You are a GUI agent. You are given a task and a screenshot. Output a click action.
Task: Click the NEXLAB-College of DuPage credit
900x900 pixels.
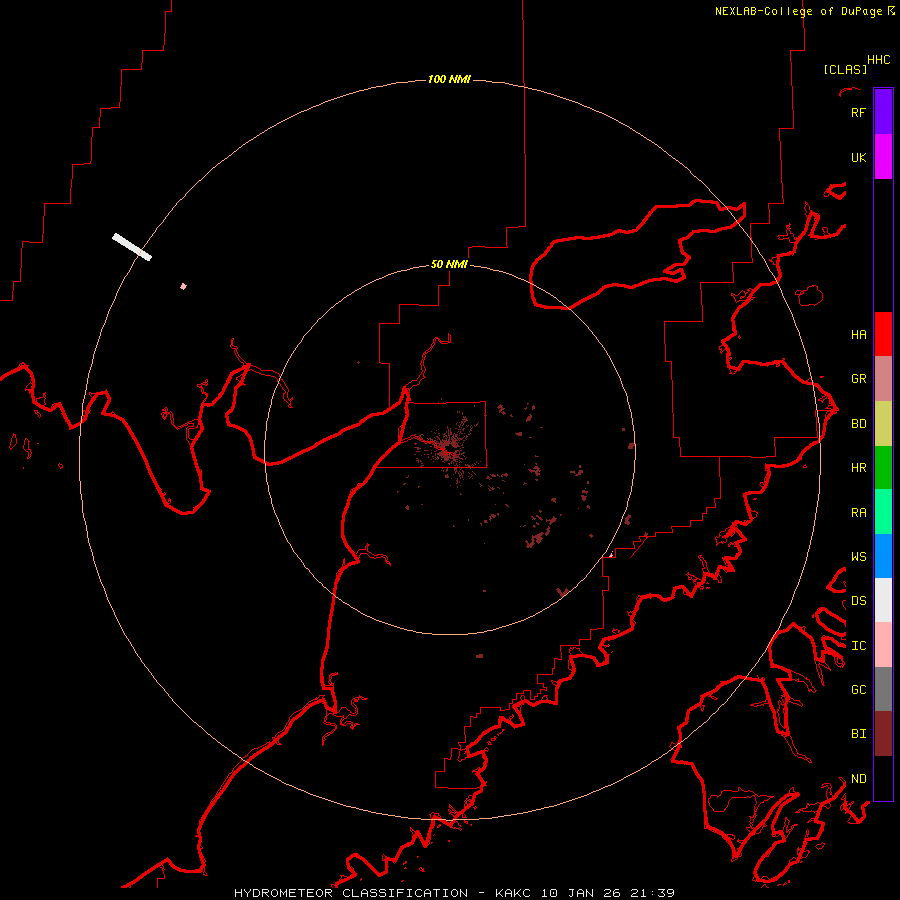(804, 11)
